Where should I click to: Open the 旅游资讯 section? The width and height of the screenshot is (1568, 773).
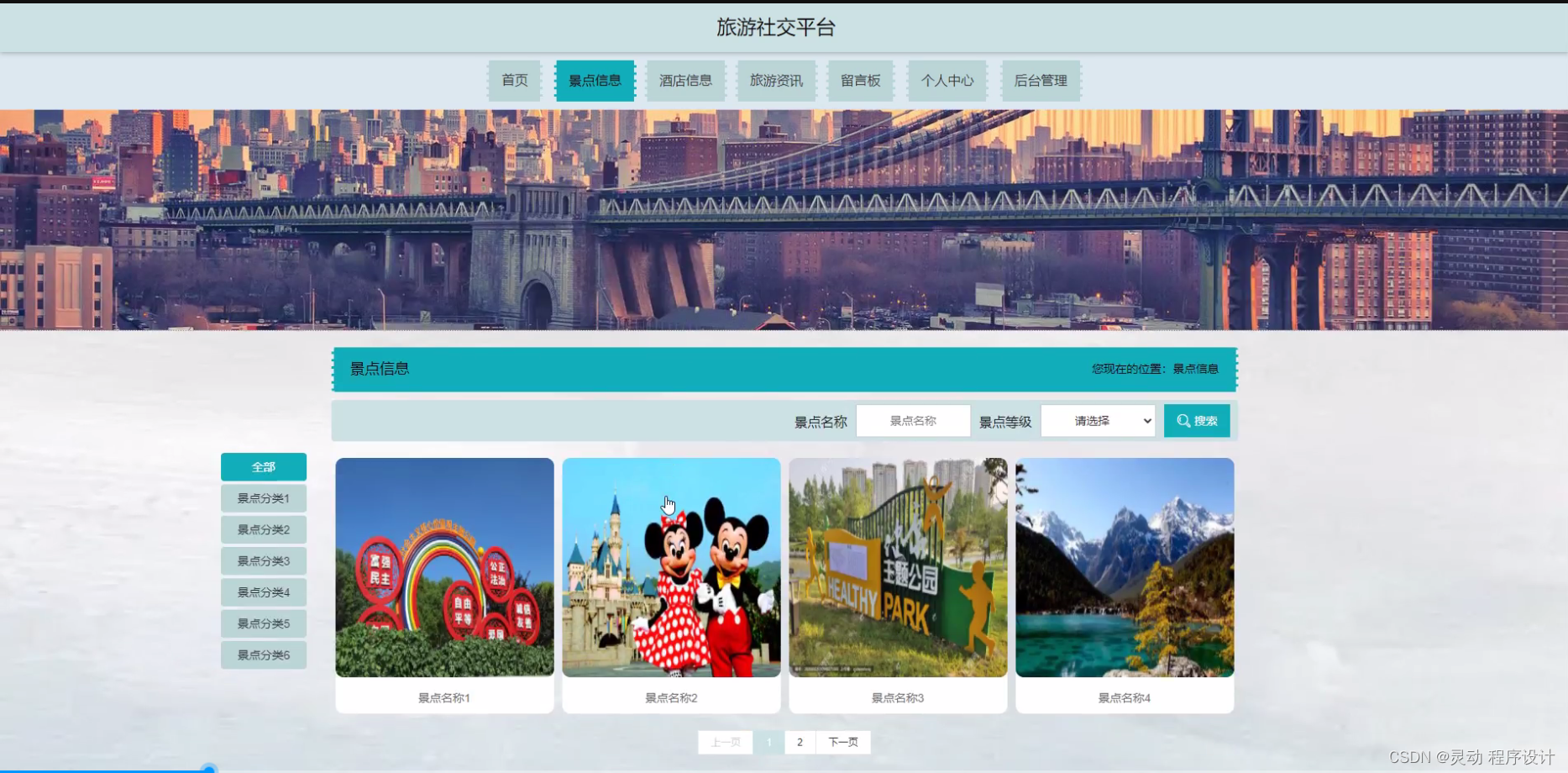[x=776, y=81]
